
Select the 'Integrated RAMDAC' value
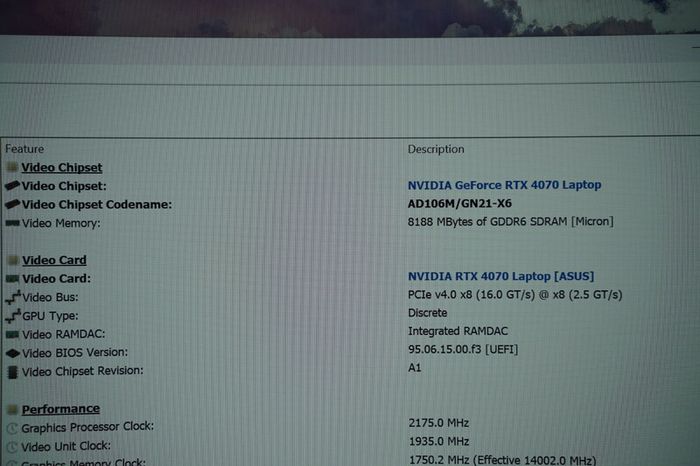tap(458, 331)
